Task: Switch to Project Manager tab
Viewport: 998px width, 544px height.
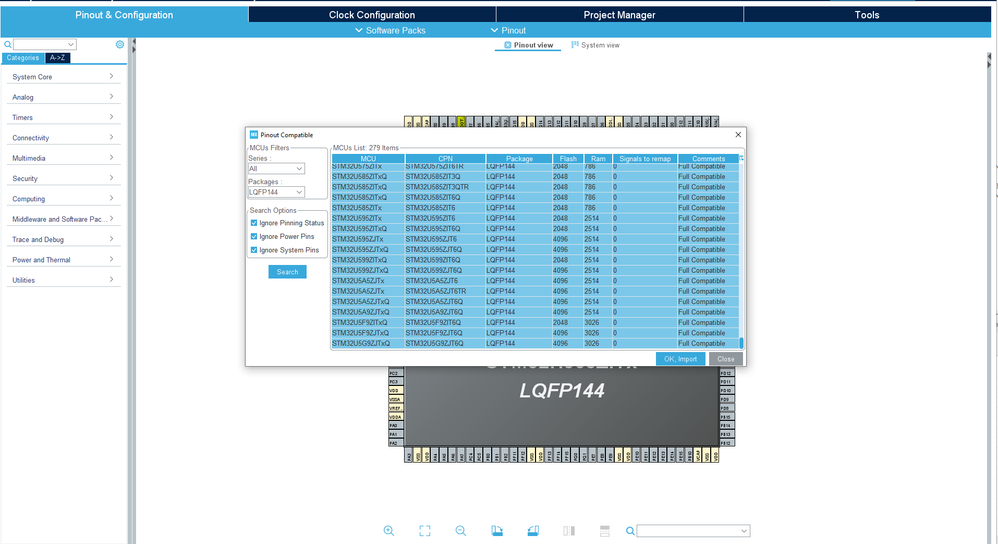Action: (619, 15)
